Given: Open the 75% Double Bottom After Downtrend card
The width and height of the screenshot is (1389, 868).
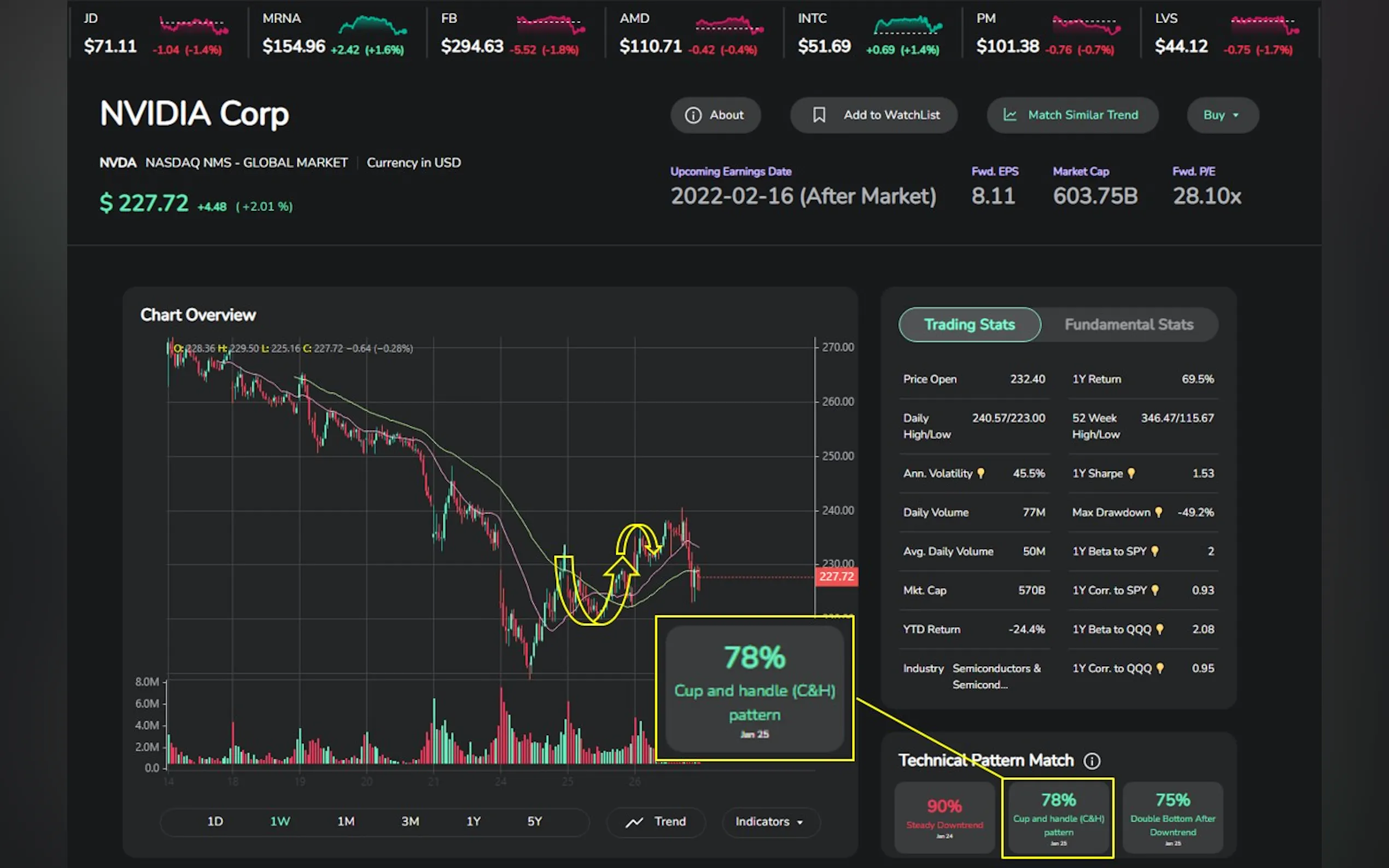Looking at the screenshot, I should pyautogui.click(x=1172, y=818).
